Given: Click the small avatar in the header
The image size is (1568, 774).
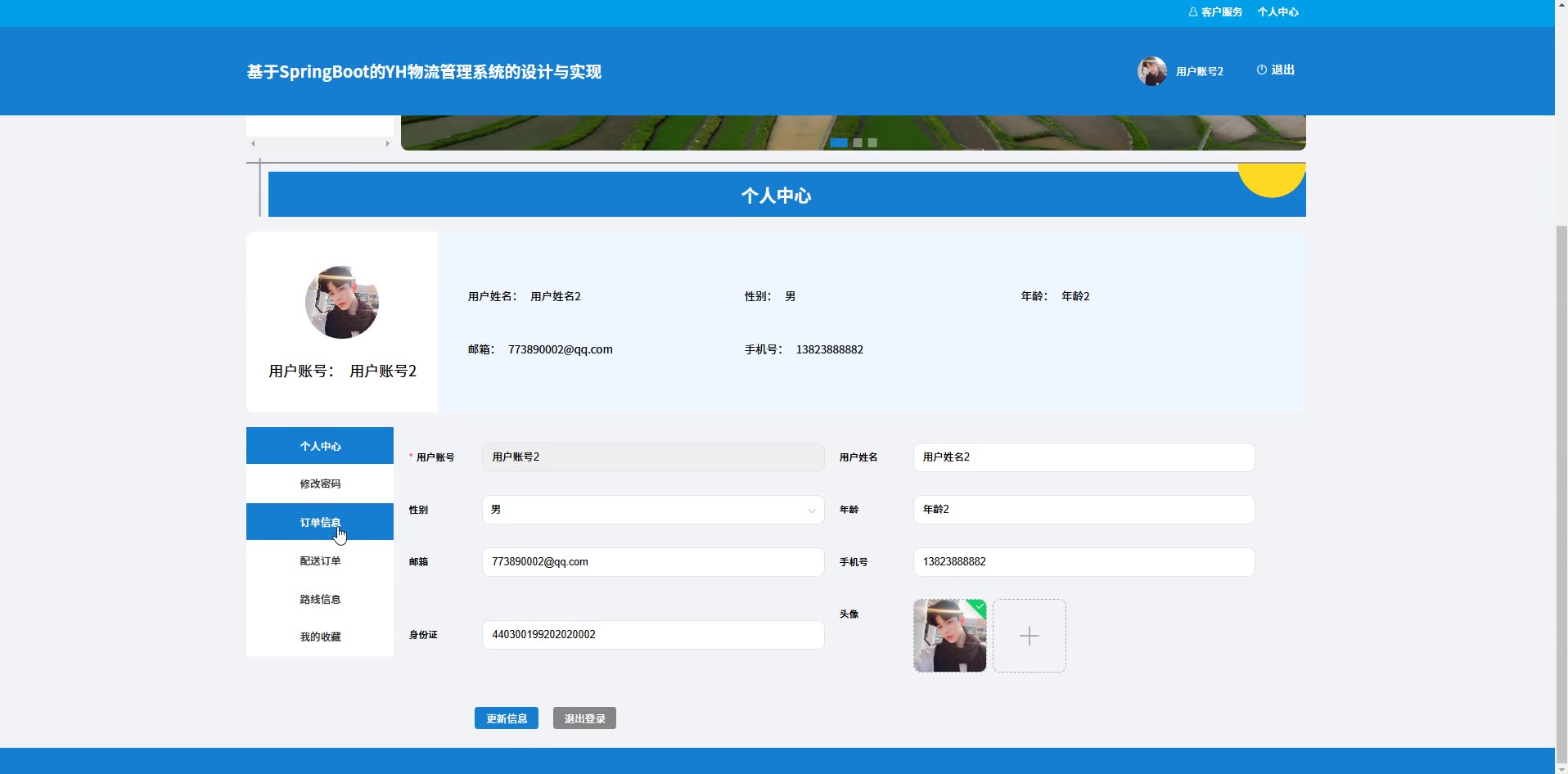Looking at the screenshot, I should 1151,71.
